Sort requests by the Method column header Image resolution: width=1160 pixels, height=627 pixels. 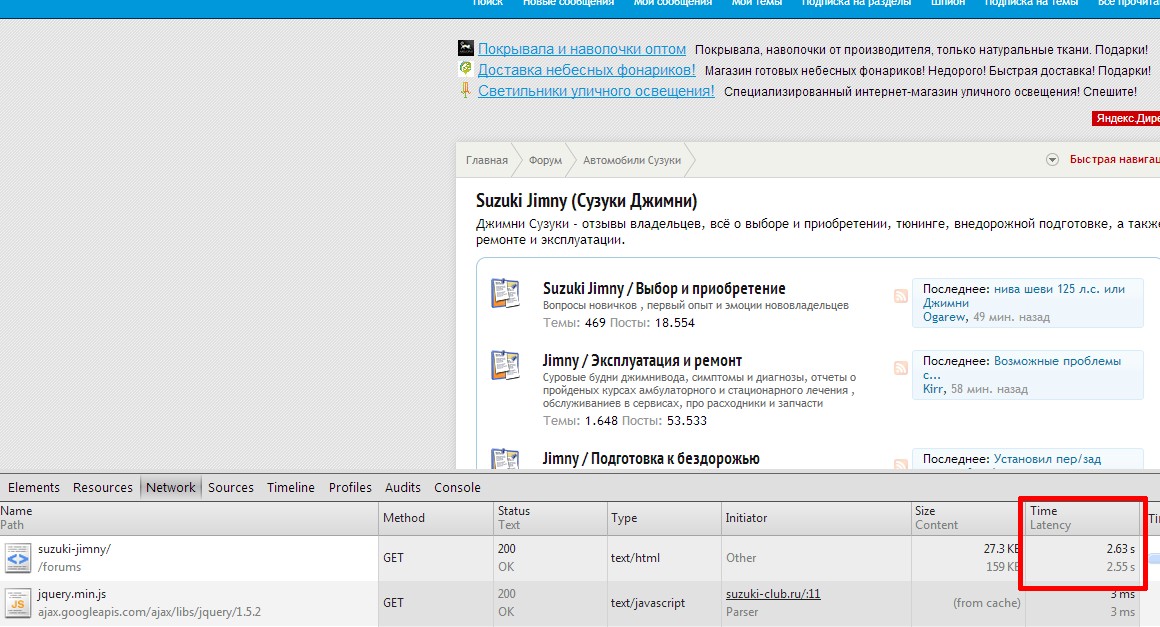tap(436, 518)
